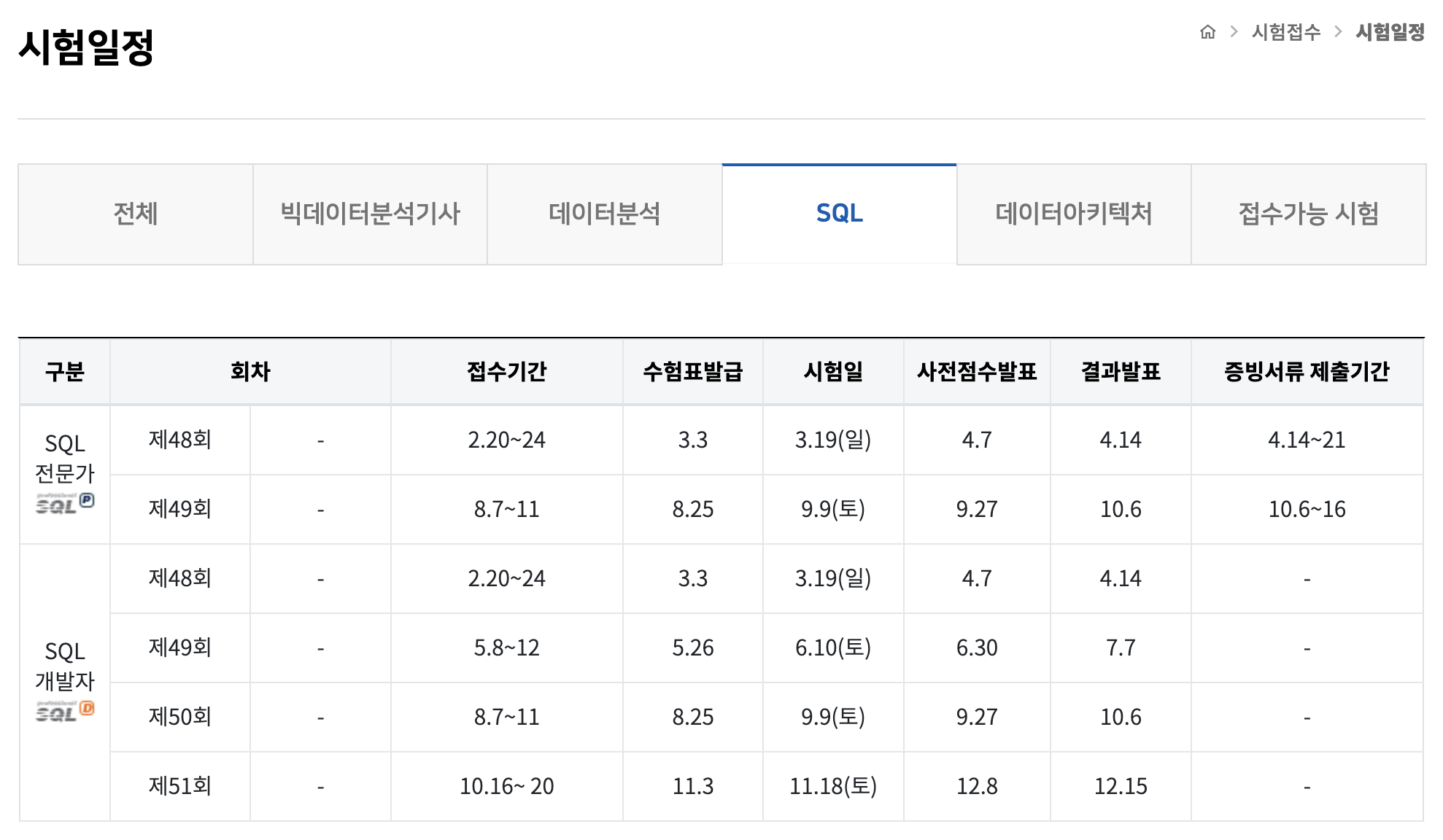Open the 전체 tab
Screen dimensions: 1443x840
point(136,214)
